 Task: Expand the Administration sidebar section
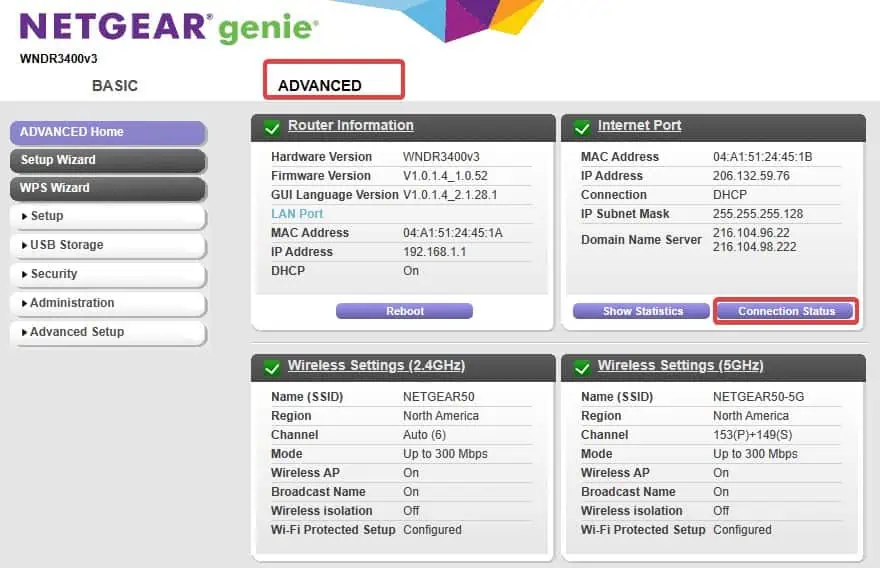108,303
